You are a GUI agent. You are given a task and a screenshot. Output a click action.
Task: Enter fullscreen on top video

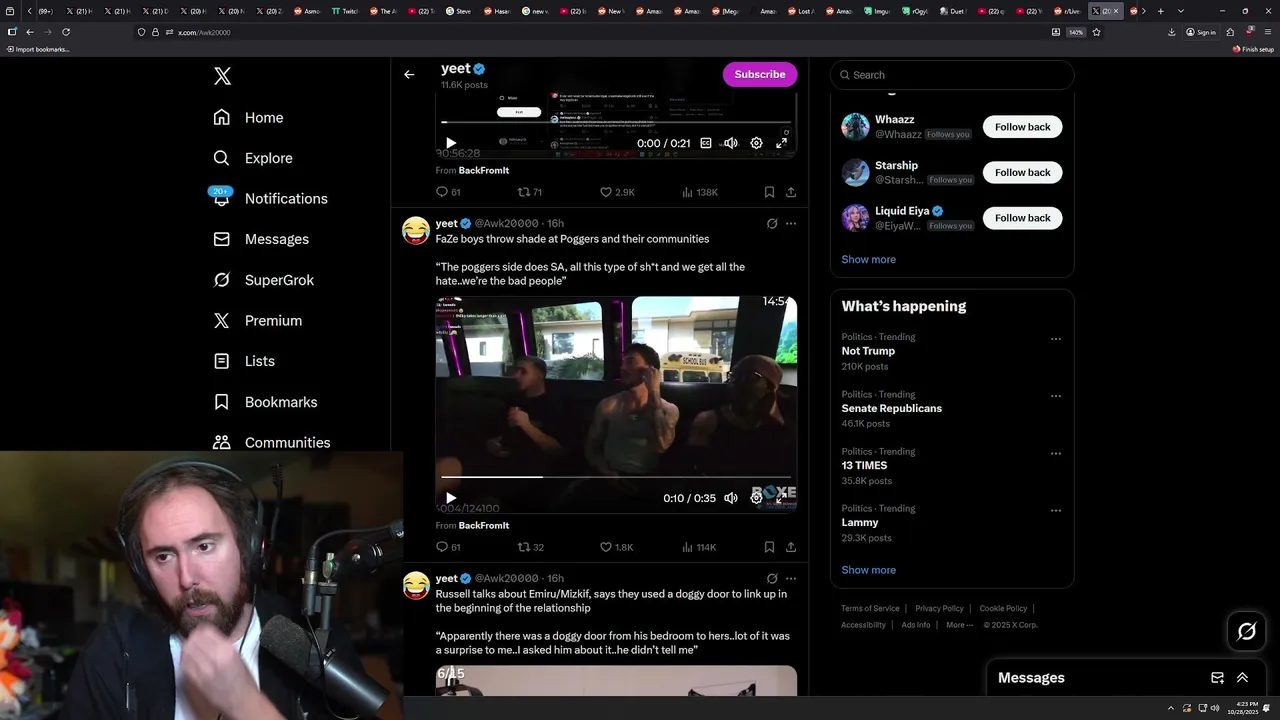tap(782, 143)
